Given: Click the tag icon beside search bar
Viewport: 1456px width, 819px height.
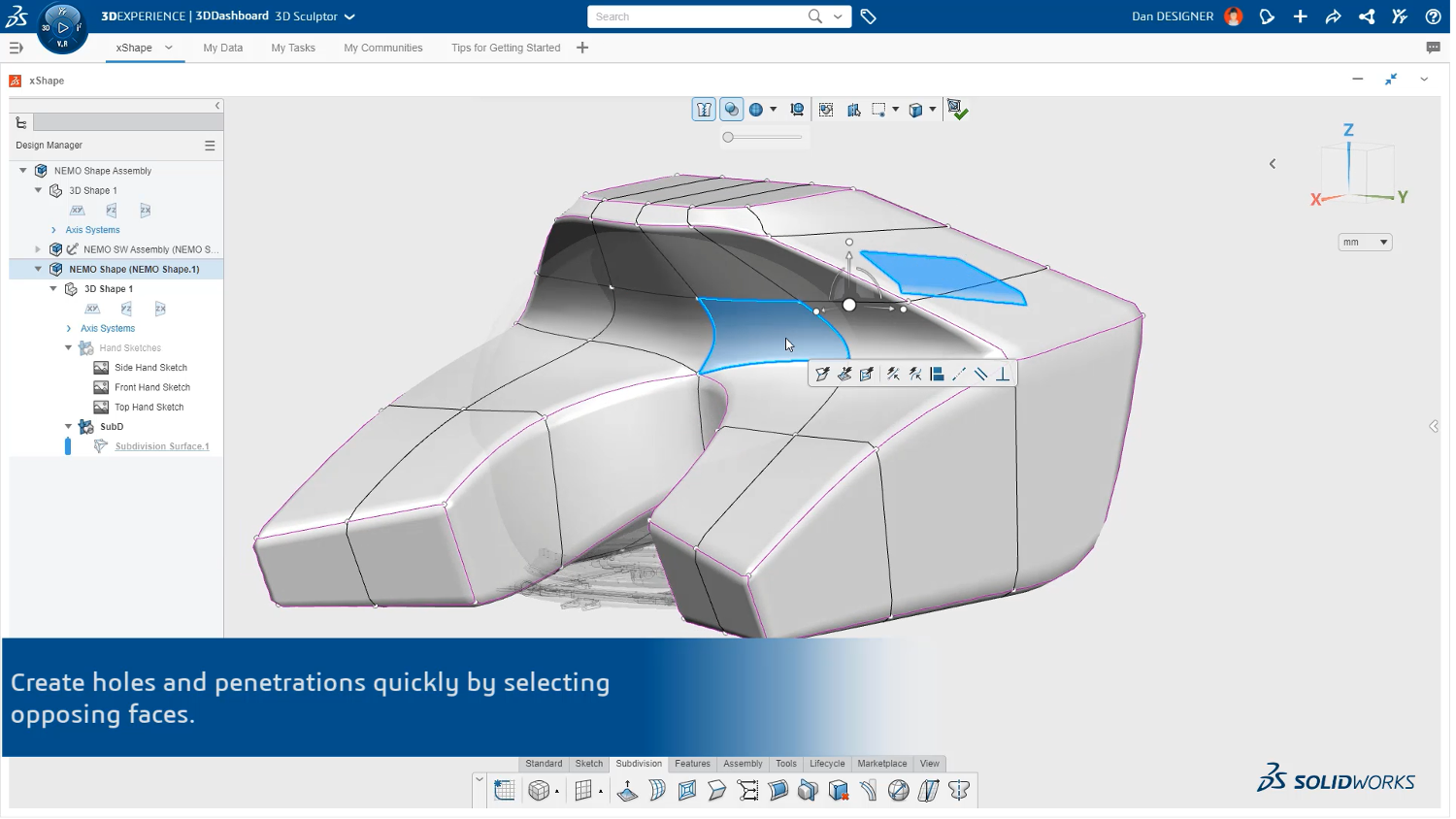Looking at the screenshot, I should tap(869, 16).
